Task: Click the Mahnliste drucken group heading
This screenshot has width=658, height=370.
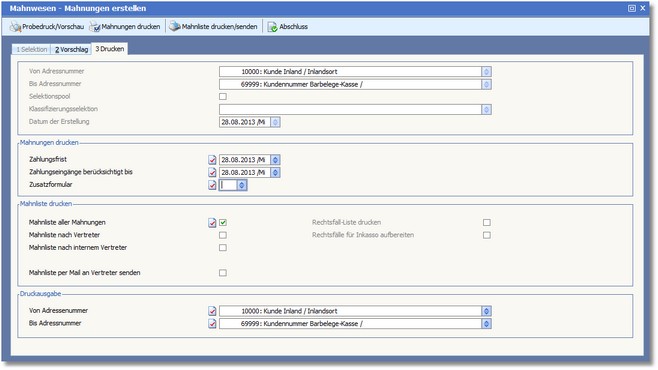Action: coord(46,204)
